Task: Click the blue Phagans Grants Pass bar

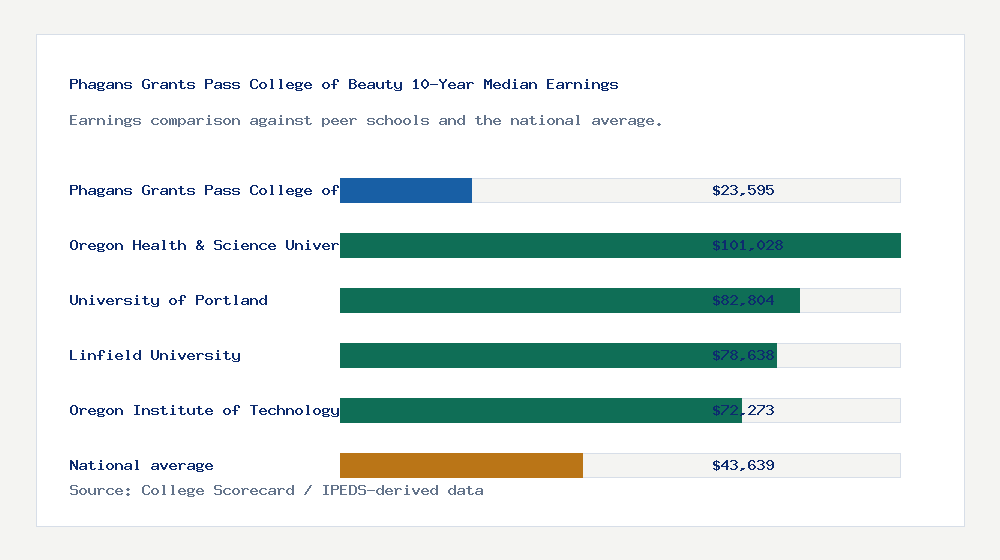Action: click(406, 191)
